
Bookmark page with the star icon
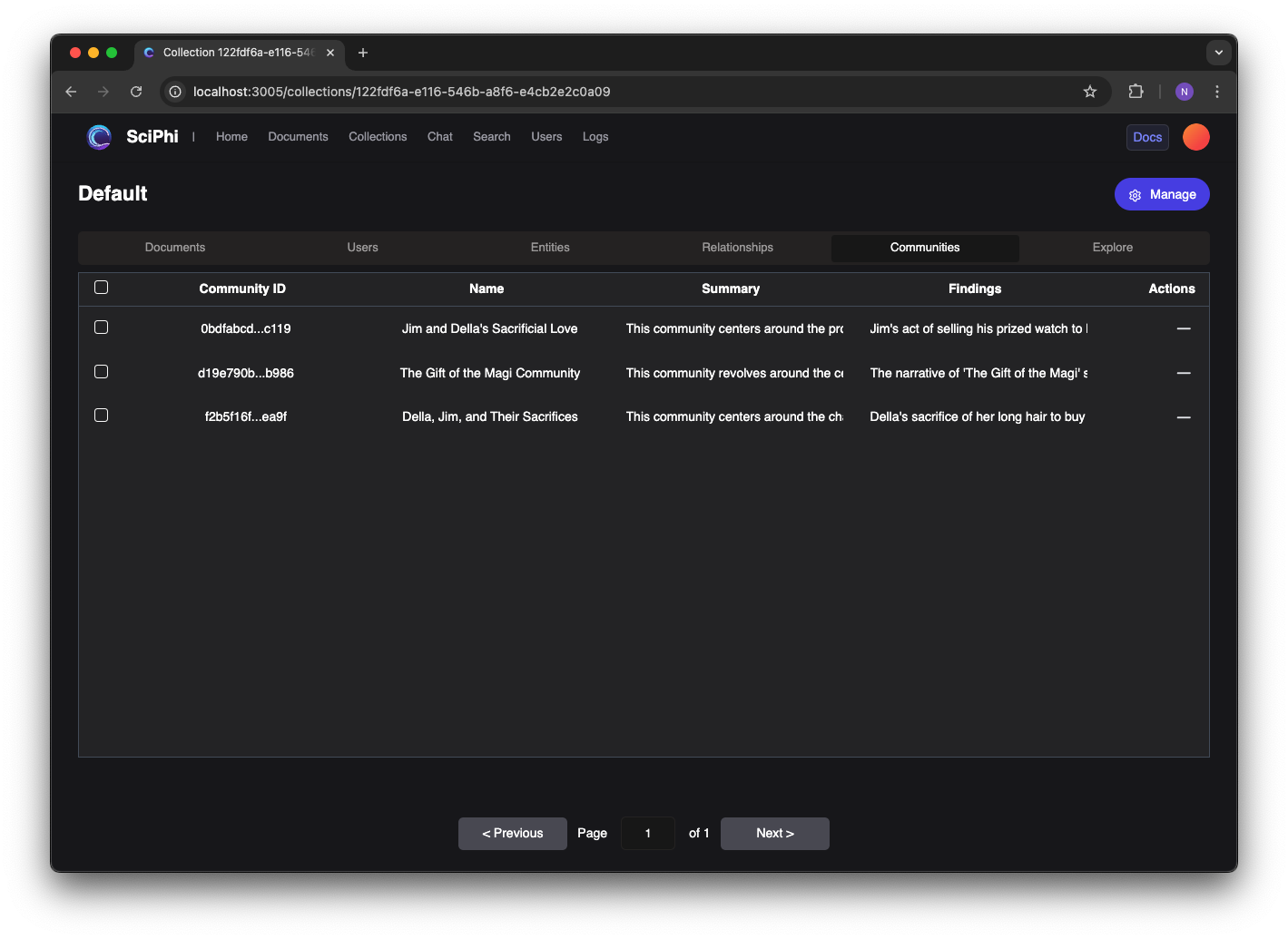[x=1090, y=92]
